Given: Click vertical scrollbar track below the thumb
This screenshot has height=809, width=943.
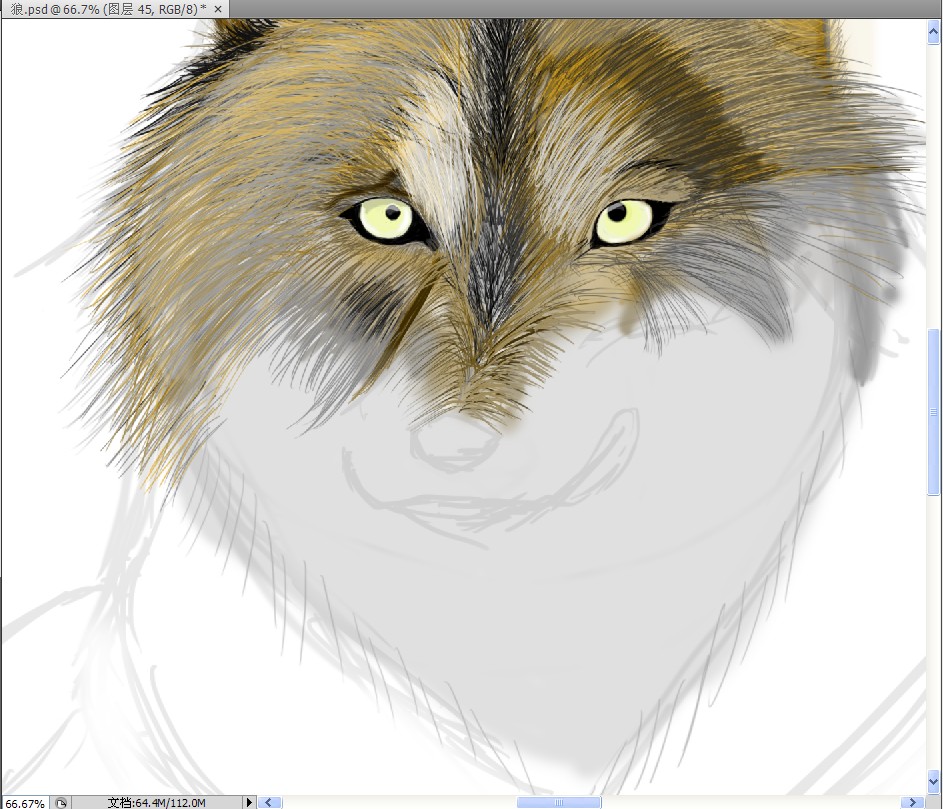Looking at the screenshot, I should [934, 630].
